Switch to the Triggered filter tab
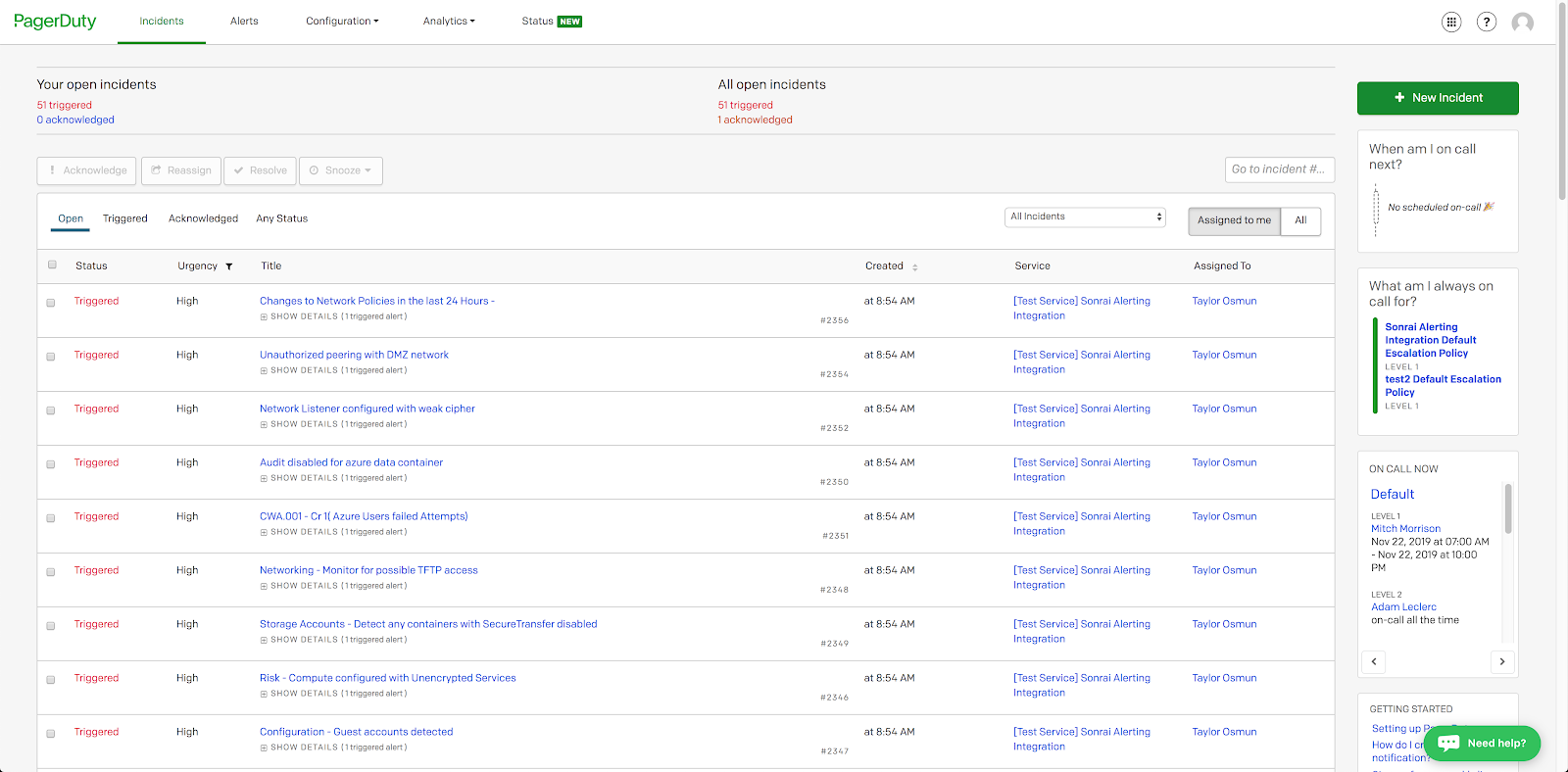The width and height of the screenshot is (1568, 772). pos(125,218)
